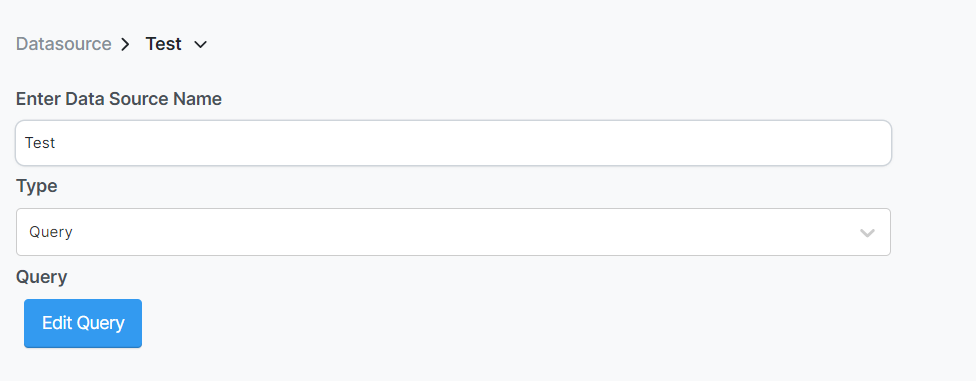Viewport: 976px width, 381px height.
Task: Click the chevron icon next to Test title
Action: coord(200,45)
